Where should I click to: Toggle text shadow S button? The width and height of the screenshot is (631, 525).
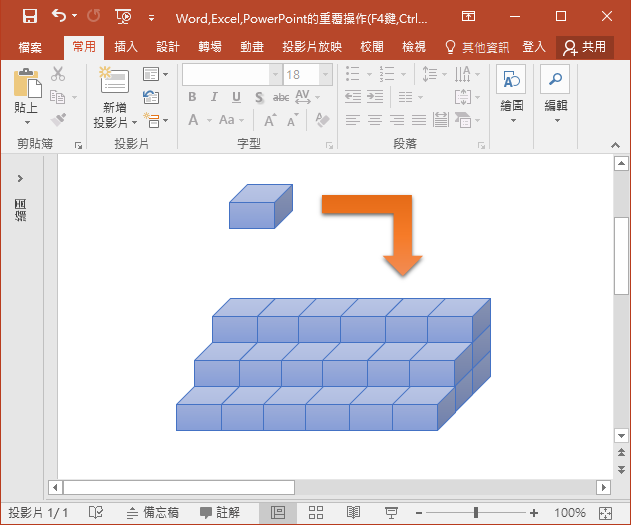[x=259, y=97]
